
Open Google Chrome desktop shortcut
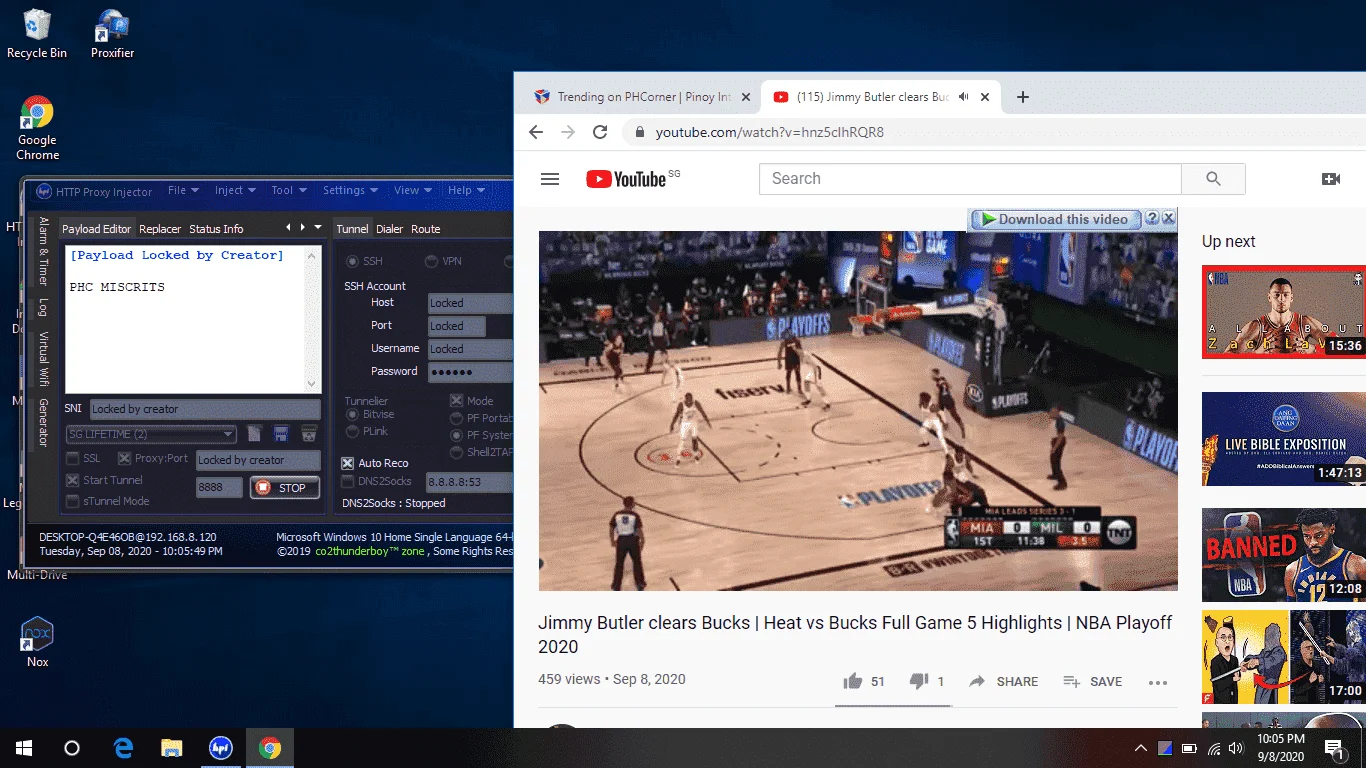coord(37,128)
